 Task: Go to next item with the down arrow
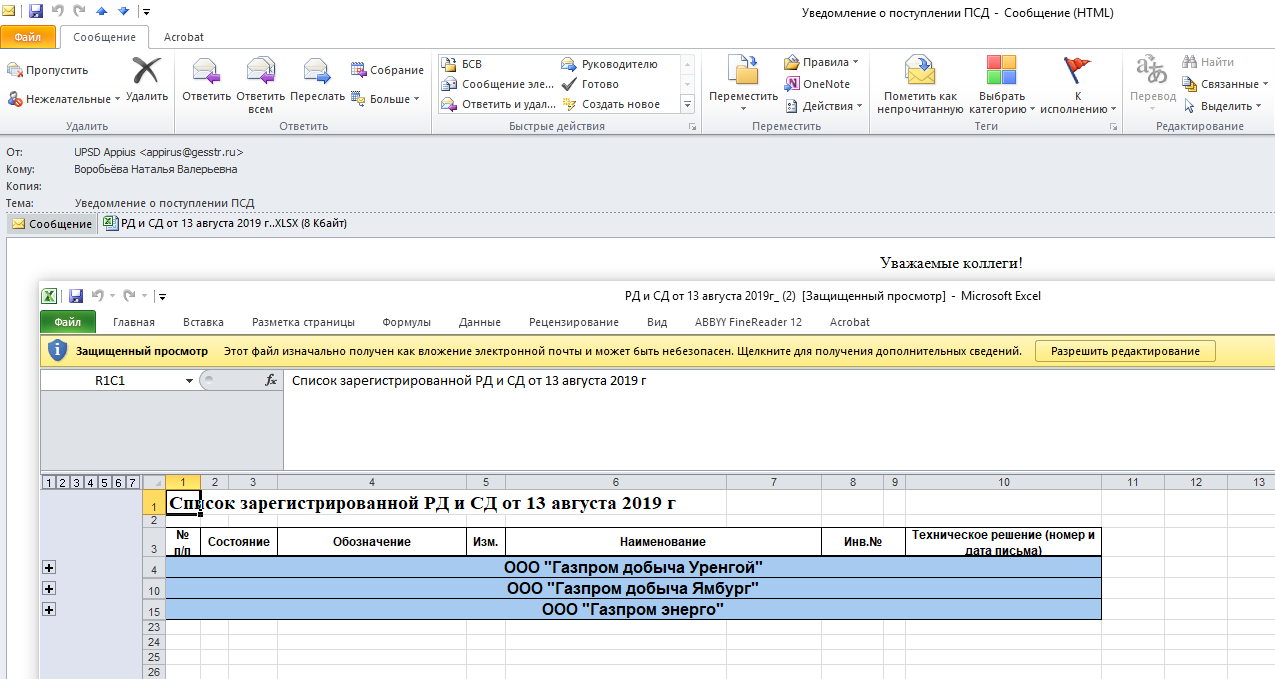pyautogui.click(x=123, y=12)
